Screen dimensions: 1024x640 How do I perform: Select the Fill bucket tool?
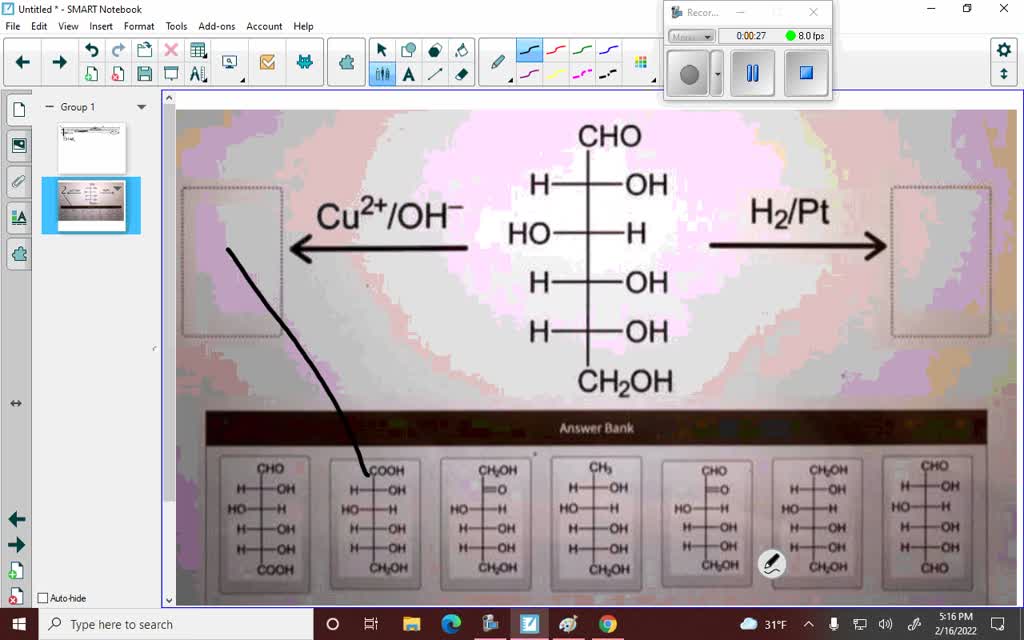click(461, 50)
